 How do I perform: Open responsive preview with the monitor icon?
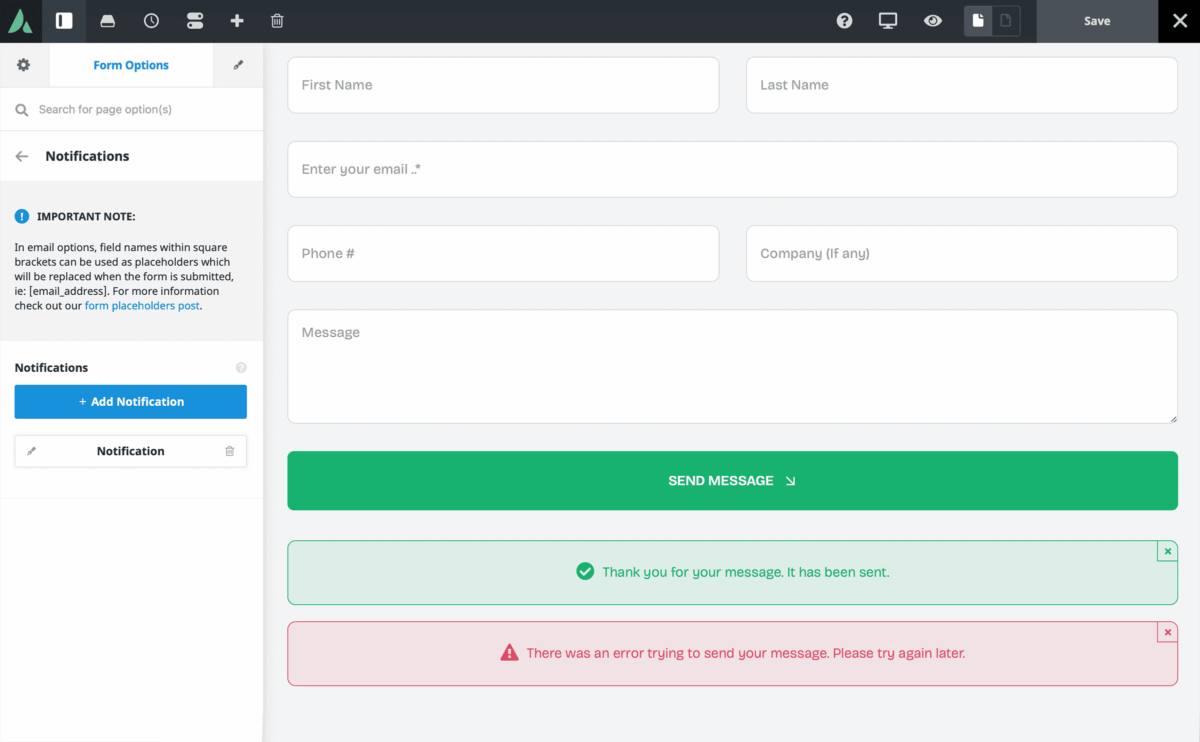pyautogui.click(x=888, y=21)
